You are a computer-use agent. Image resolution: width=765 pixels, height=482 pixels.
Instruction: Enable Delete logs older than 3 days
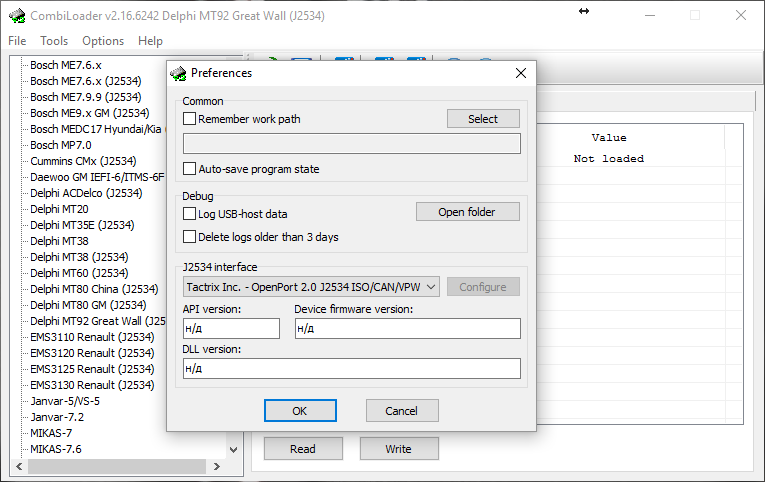pos(190,237)
